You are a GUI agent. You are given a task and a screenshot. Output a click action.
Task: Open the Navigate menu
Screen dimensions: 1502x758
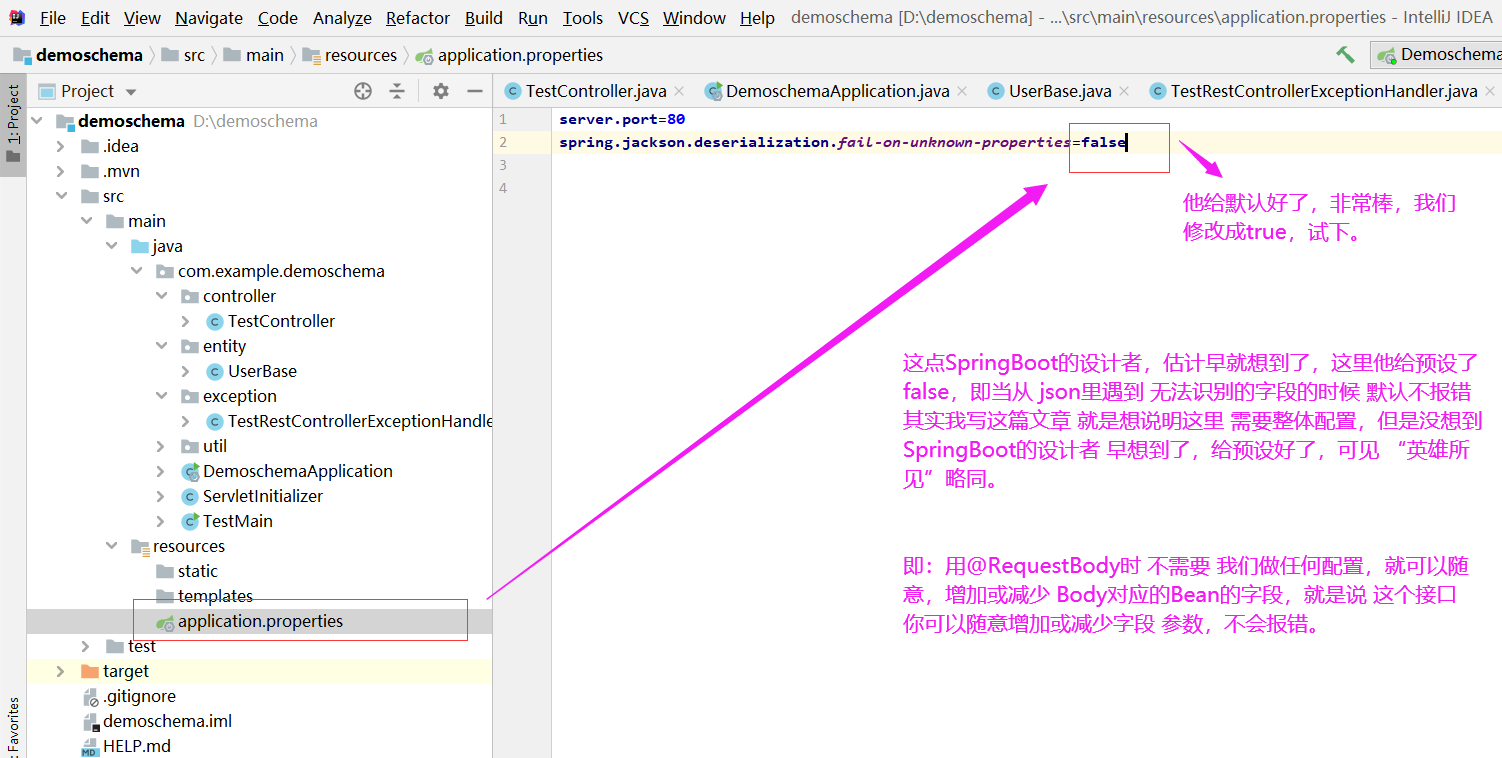pyautogui.click(x=208, y=17)
